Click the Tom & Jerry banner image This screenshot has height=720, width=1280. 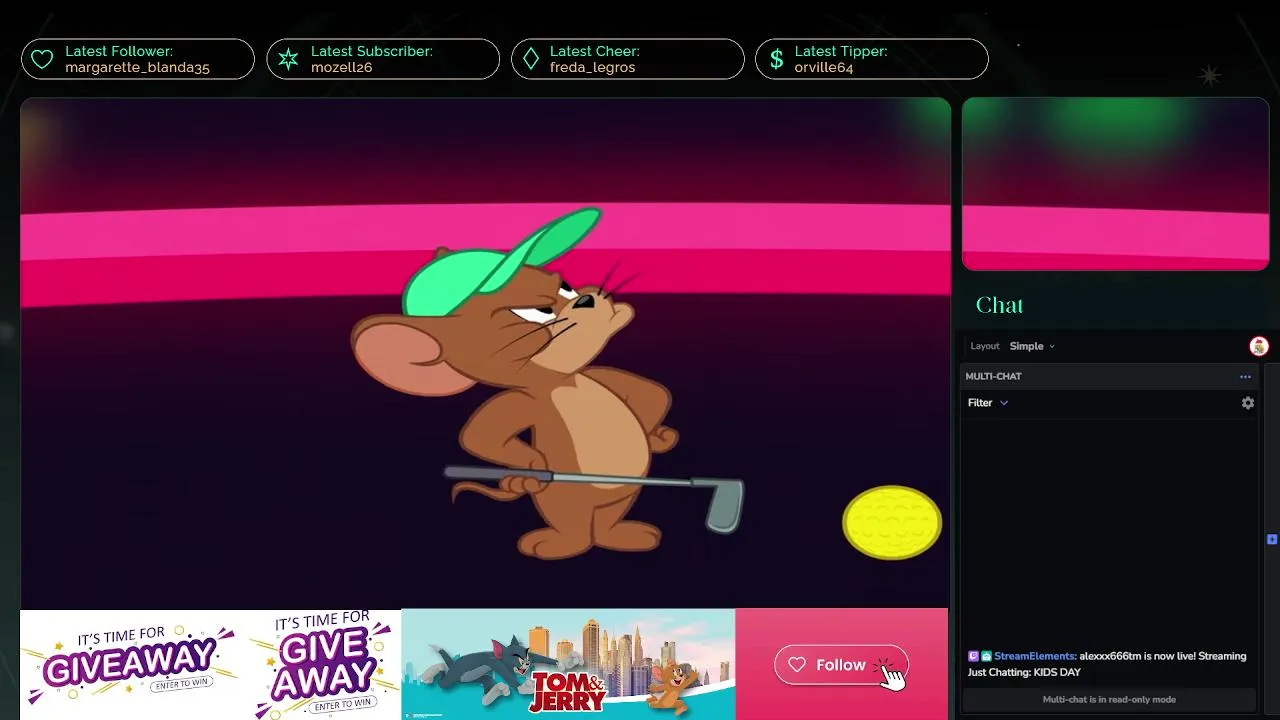[x=568, y=664]
